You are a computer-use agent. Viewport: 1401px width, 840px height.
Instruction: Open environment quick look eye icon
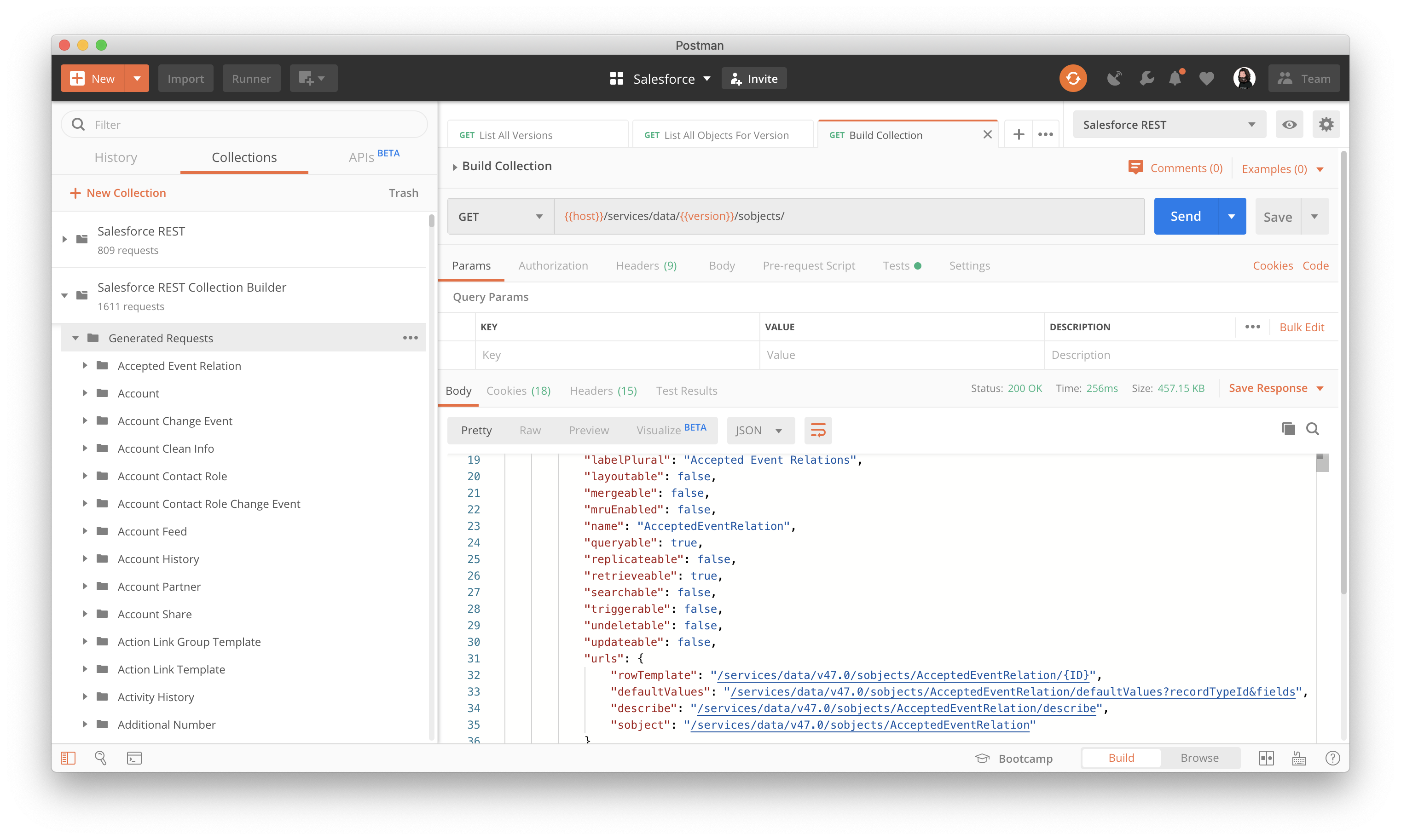1289,125
